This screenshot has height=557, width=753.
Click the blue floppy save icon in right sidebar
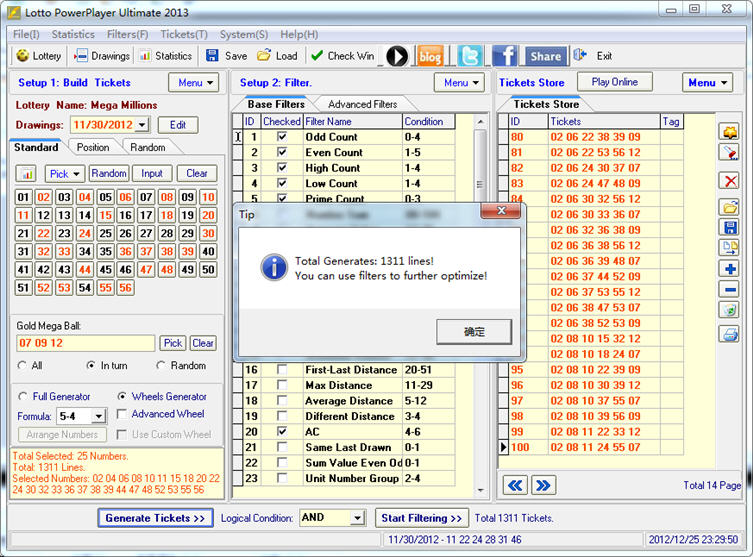729,227
